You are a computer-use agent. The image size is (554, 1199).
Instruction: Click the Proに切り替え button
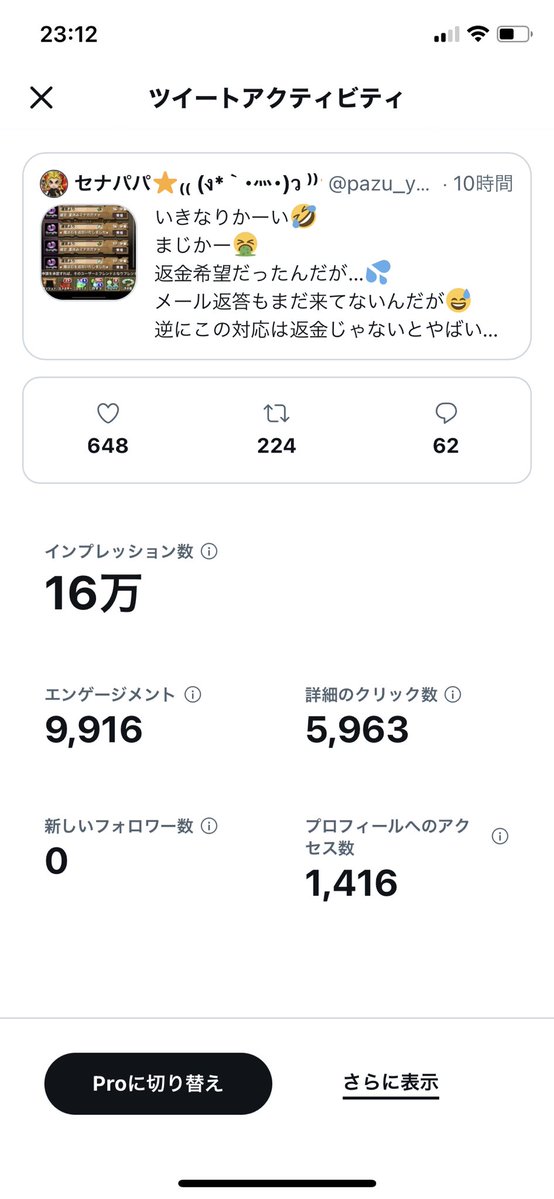click(x=158, y=1084)
